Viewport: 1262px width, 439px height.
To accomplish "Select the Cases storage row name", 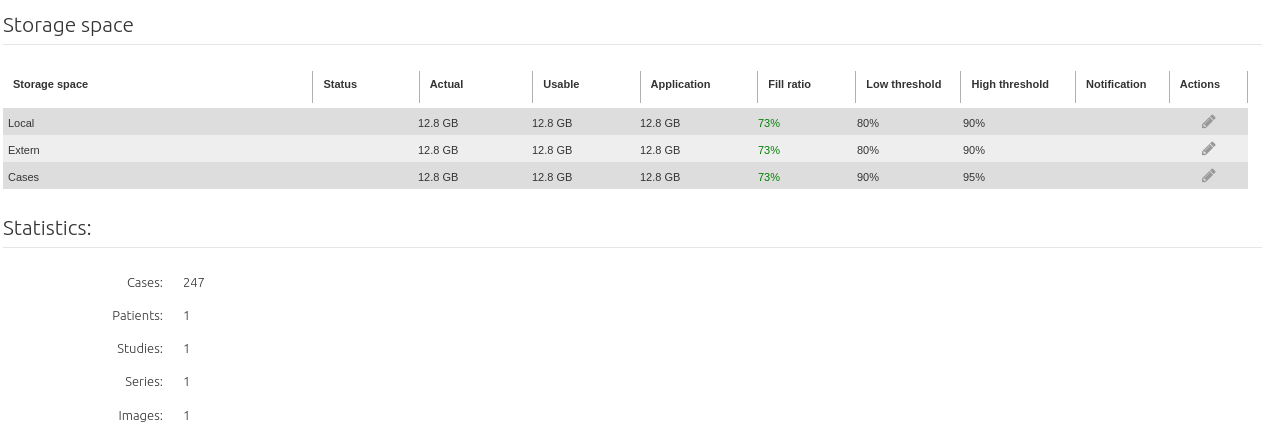I will (x=23, y=177).
